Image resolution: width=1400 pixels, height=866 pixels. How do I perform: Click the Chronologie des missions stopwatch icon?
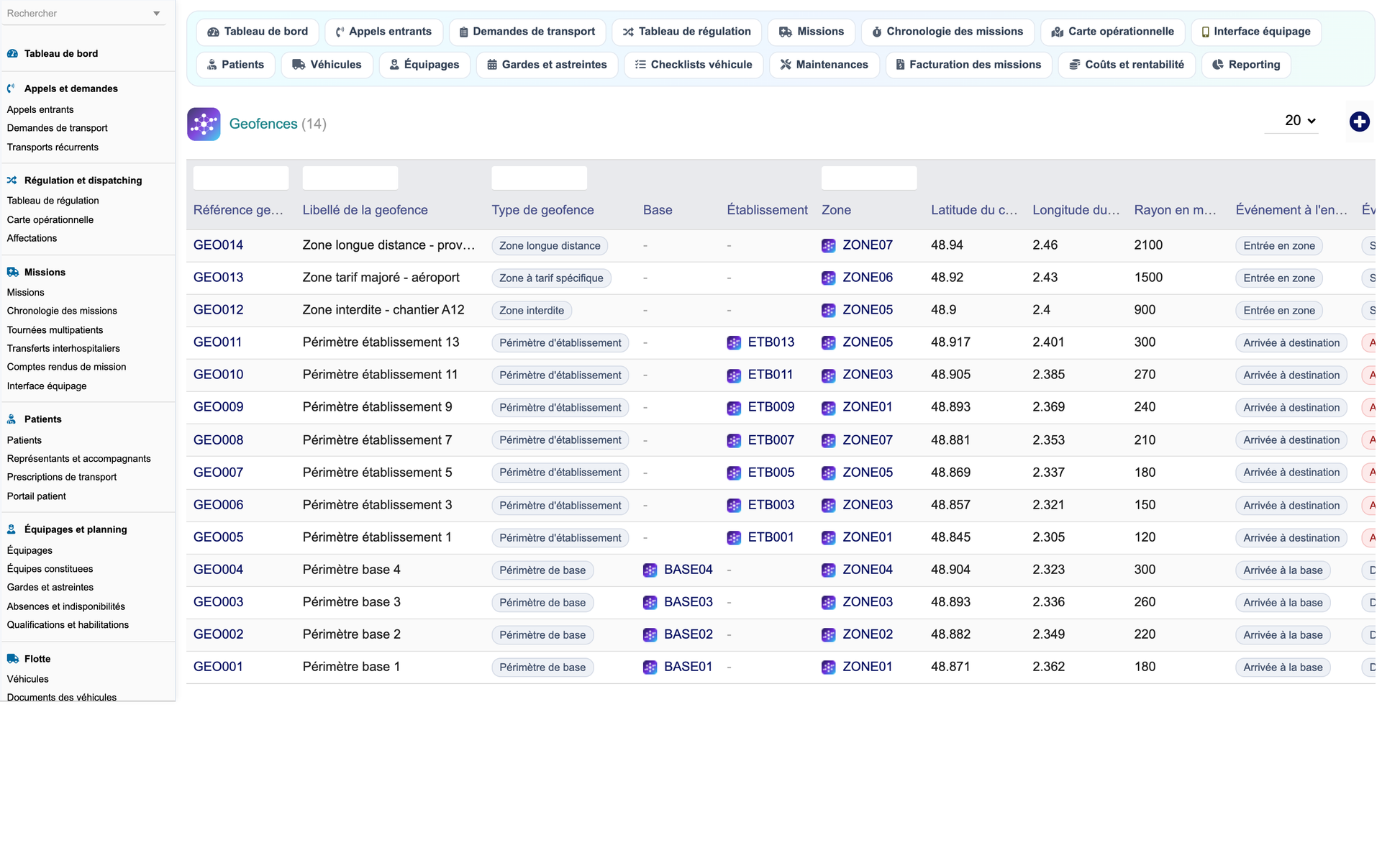(x=876, y=32)
